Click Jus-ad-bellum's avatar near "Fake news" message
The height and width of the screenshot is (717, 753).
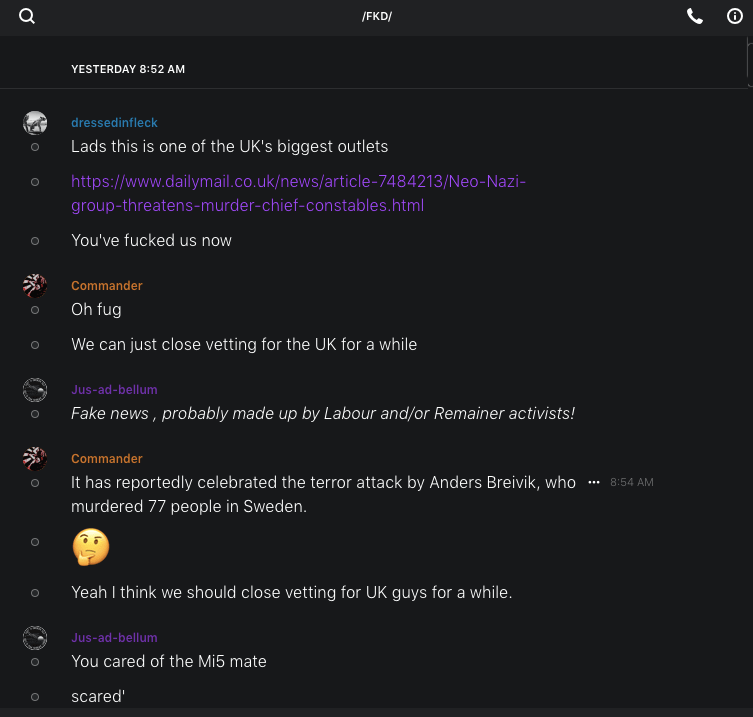pyautogui.click(x=35, y=390)
